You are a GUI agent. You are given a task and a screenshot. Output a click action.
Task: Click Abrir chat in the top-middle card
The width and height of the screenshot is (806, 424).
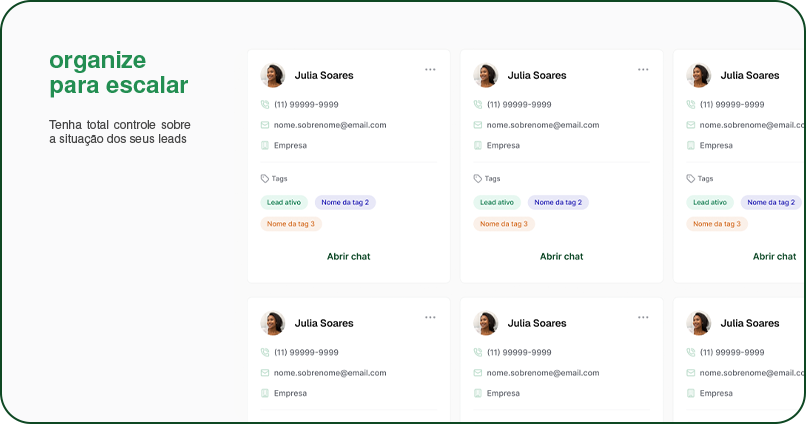pyautogui.click(x=561, y=257)
